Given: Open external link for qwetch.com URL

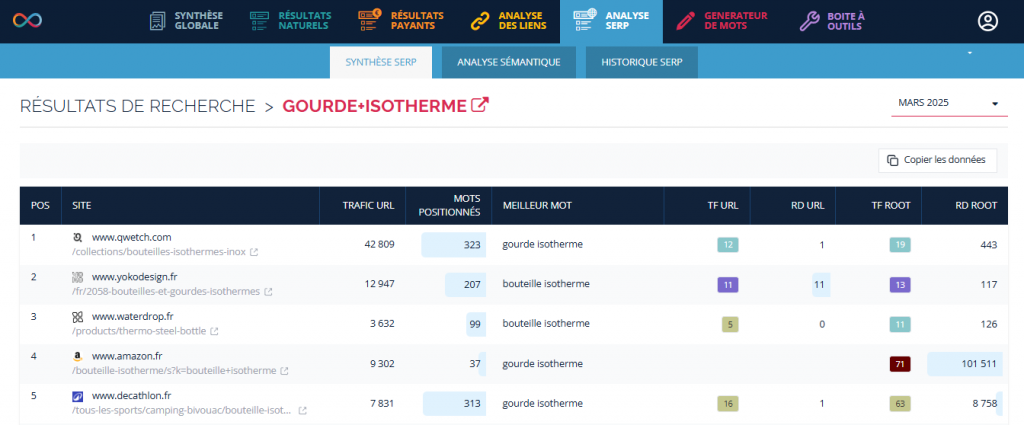Looking at the screenshot, I should 254,252.
